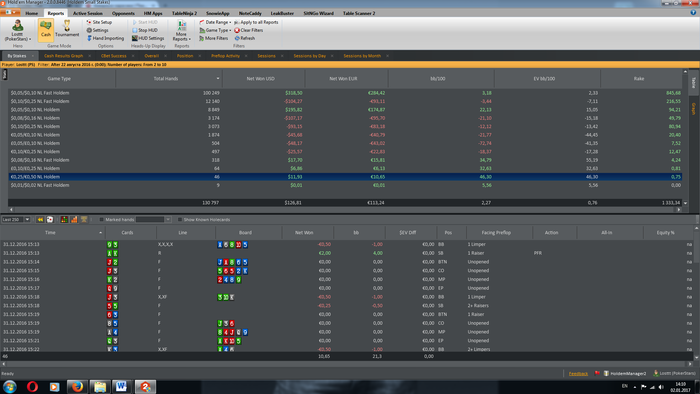Expand the More Reports dropdown
The width and height of the screenshot is (700, 394).
tap(181, 30)
